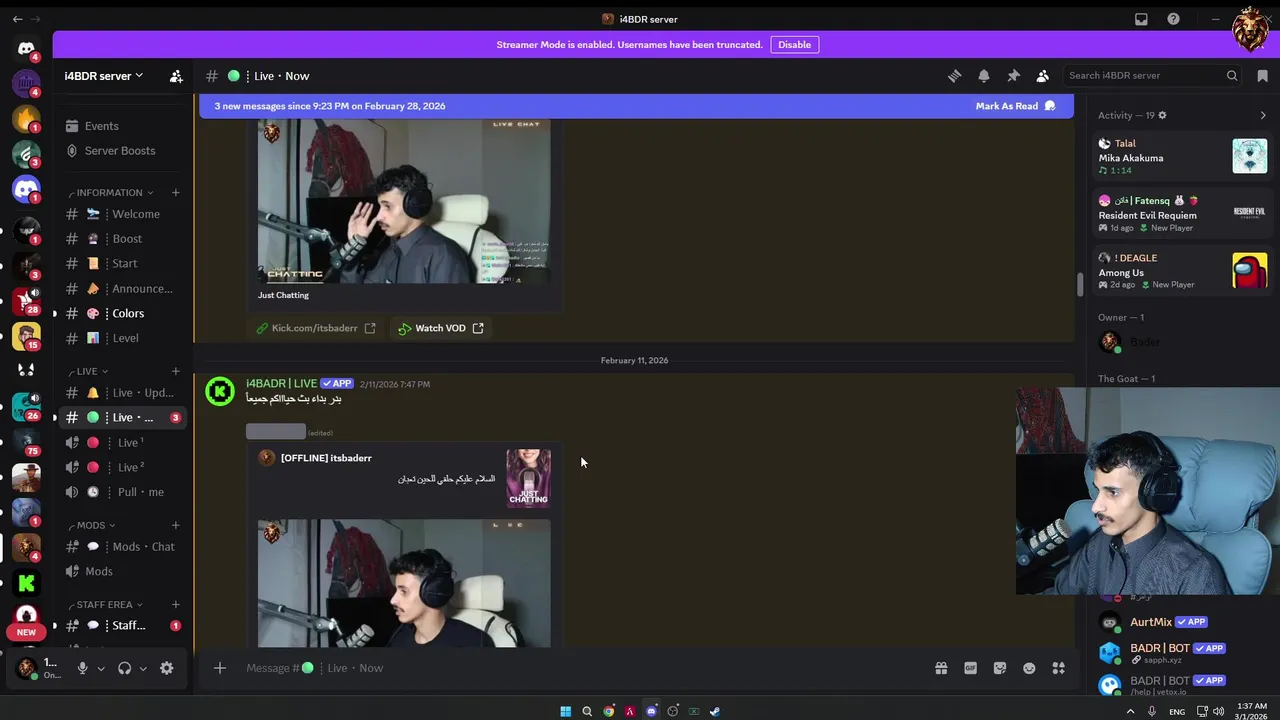Show pinned messages pin icon
Viewport: 1280px width, 720px height.
click(1013, 76)
